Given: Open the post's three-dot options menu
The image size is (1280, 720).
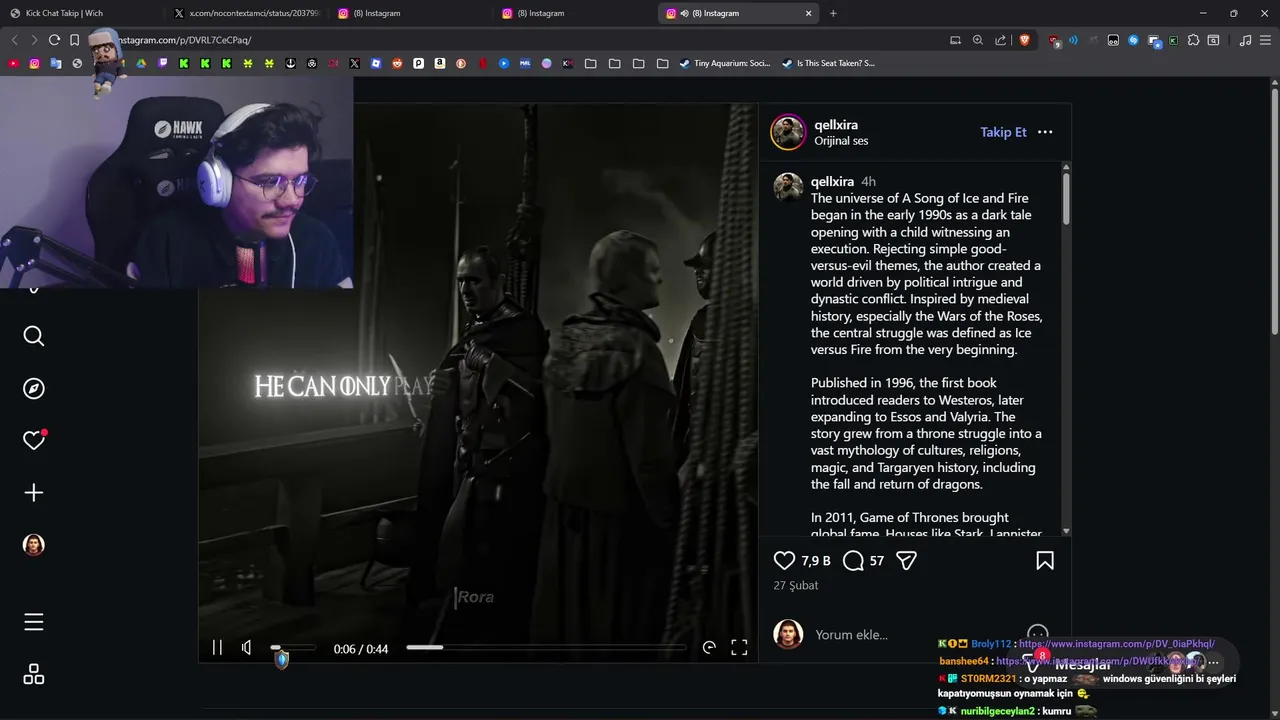Looking at the screenshot, I should point(1045,132).
